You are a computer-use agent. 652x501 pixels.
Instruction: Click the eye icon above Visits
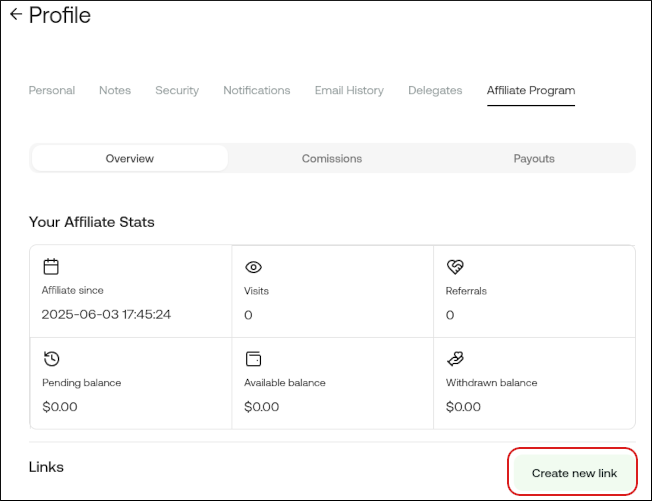click(254, 267)
